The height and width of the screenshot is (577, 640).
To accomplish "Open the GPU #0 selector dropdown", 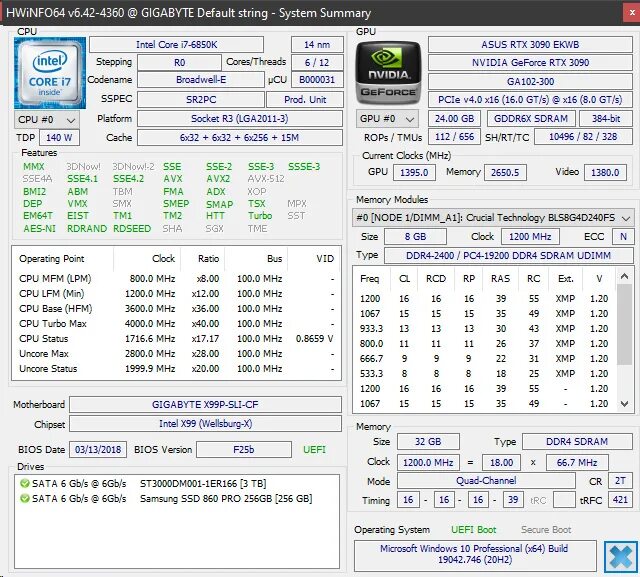I will coord(387,119).
